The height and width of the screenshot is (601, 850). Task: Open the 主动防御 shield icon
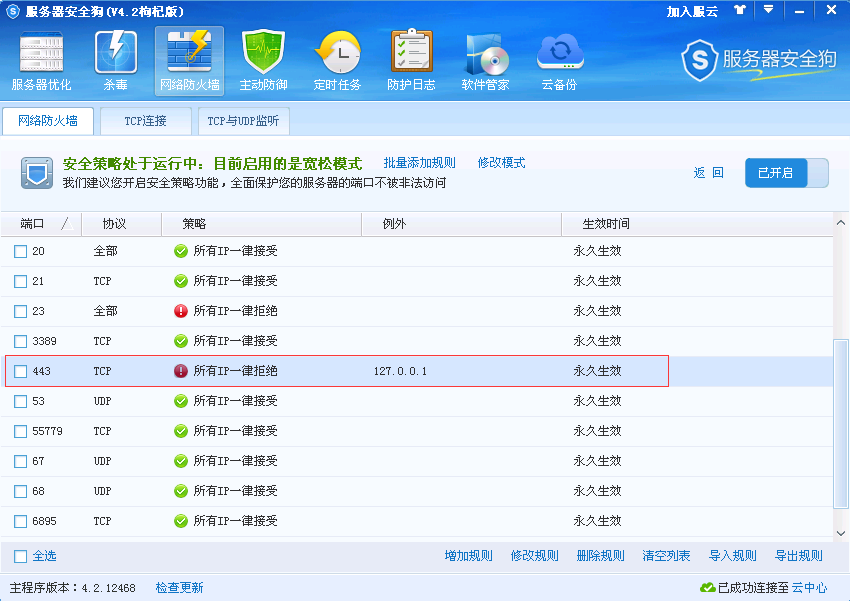pos(263,61)
